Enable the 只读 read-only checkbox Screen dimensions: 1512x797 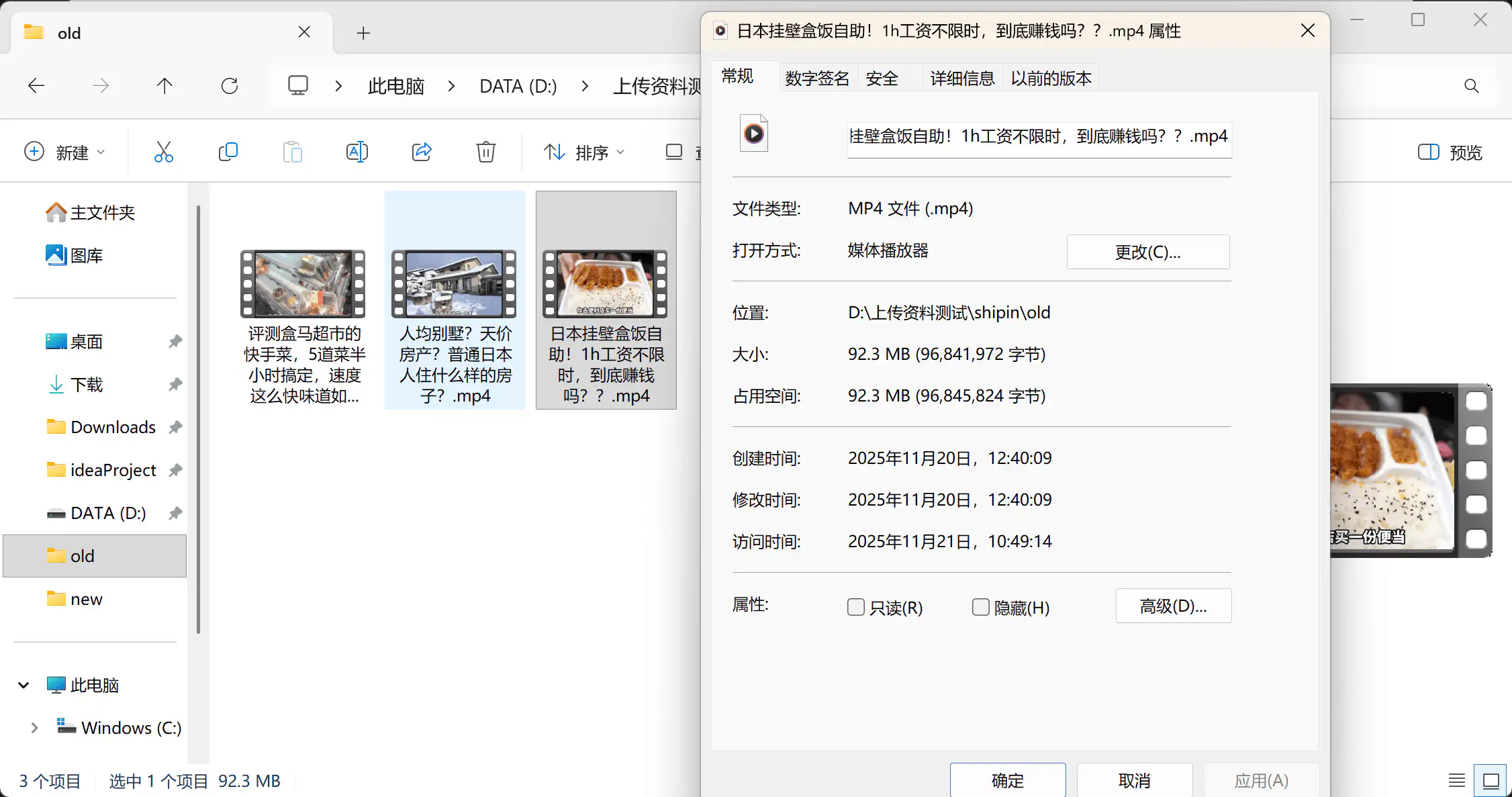pyautogui.click(x=856, y=607)
